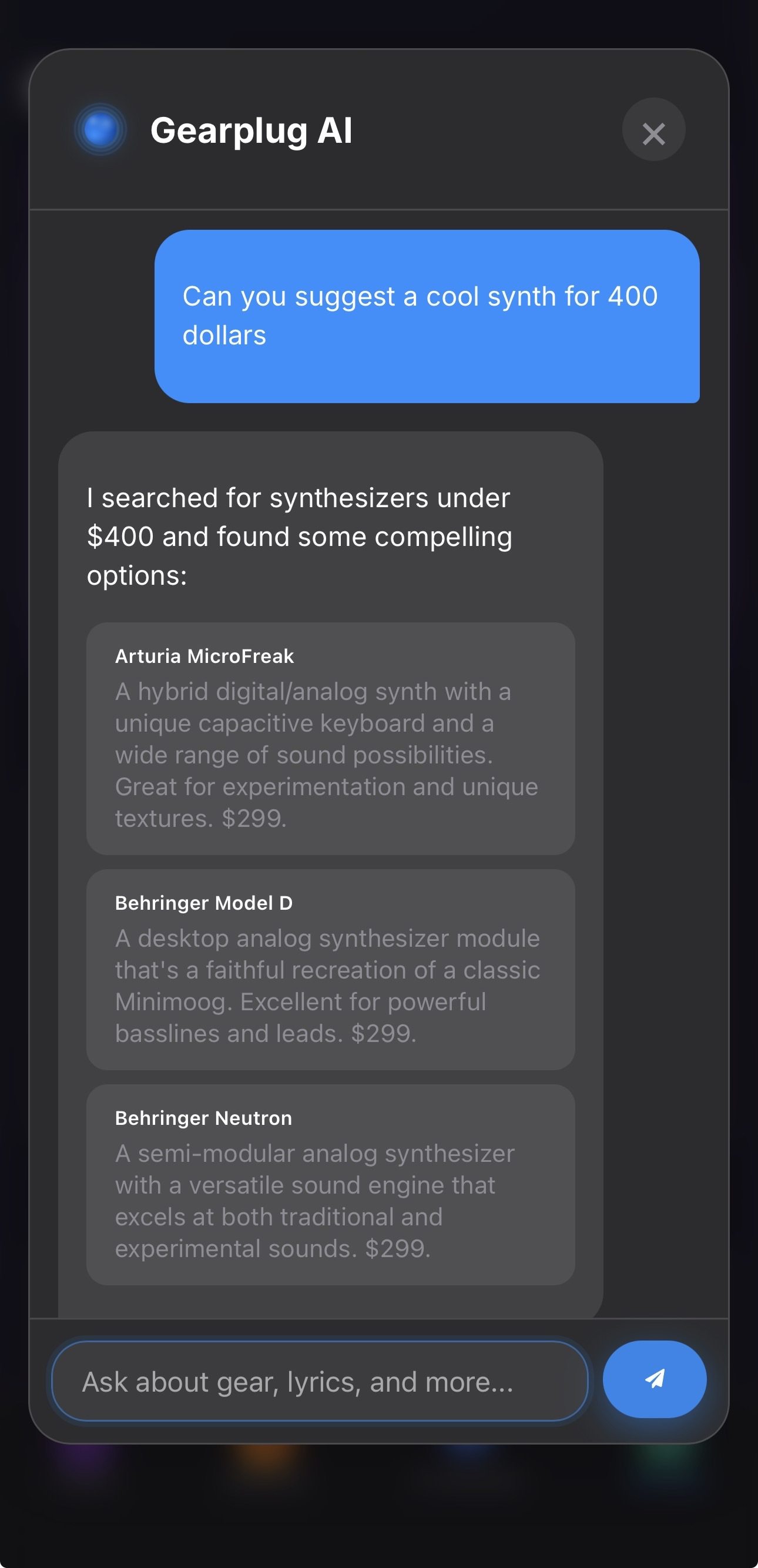Choose the Behringer Neutron option
This screenshot has width=758, height=1568.
pyautogui.click(x=332, y=1184)
